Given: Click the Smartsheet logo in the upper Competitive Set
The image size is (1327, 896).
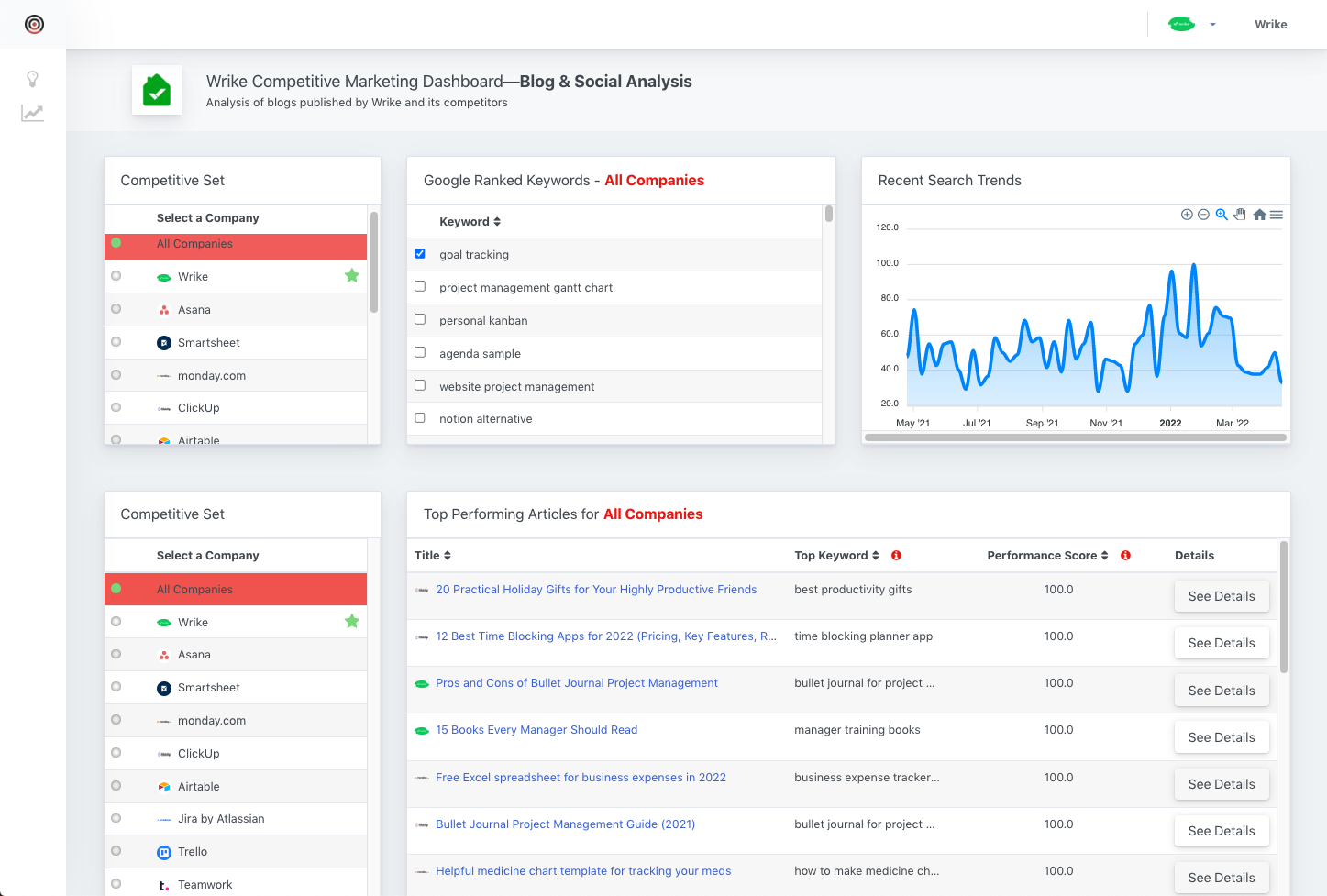Looking at the screenshot, I should (x=164, y=343).
